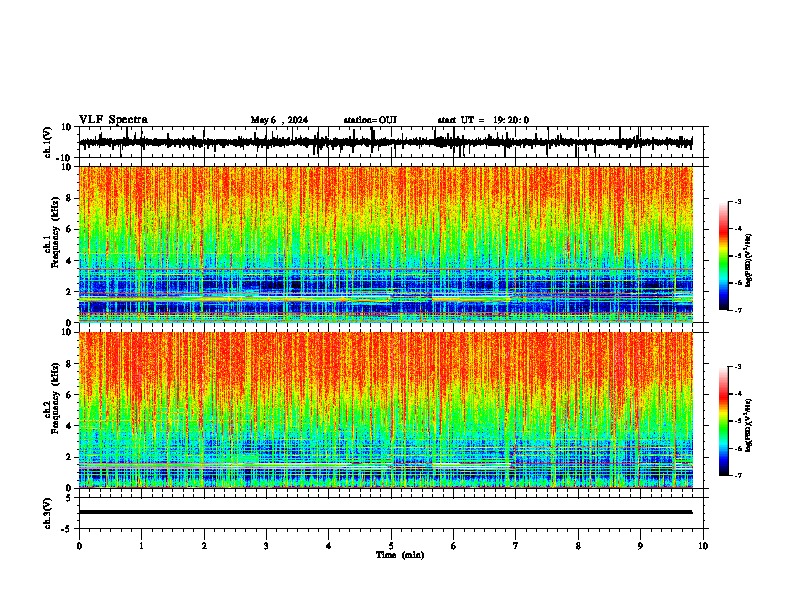Click the "1" tick on the time axis
792x612 pixels.
141,546
